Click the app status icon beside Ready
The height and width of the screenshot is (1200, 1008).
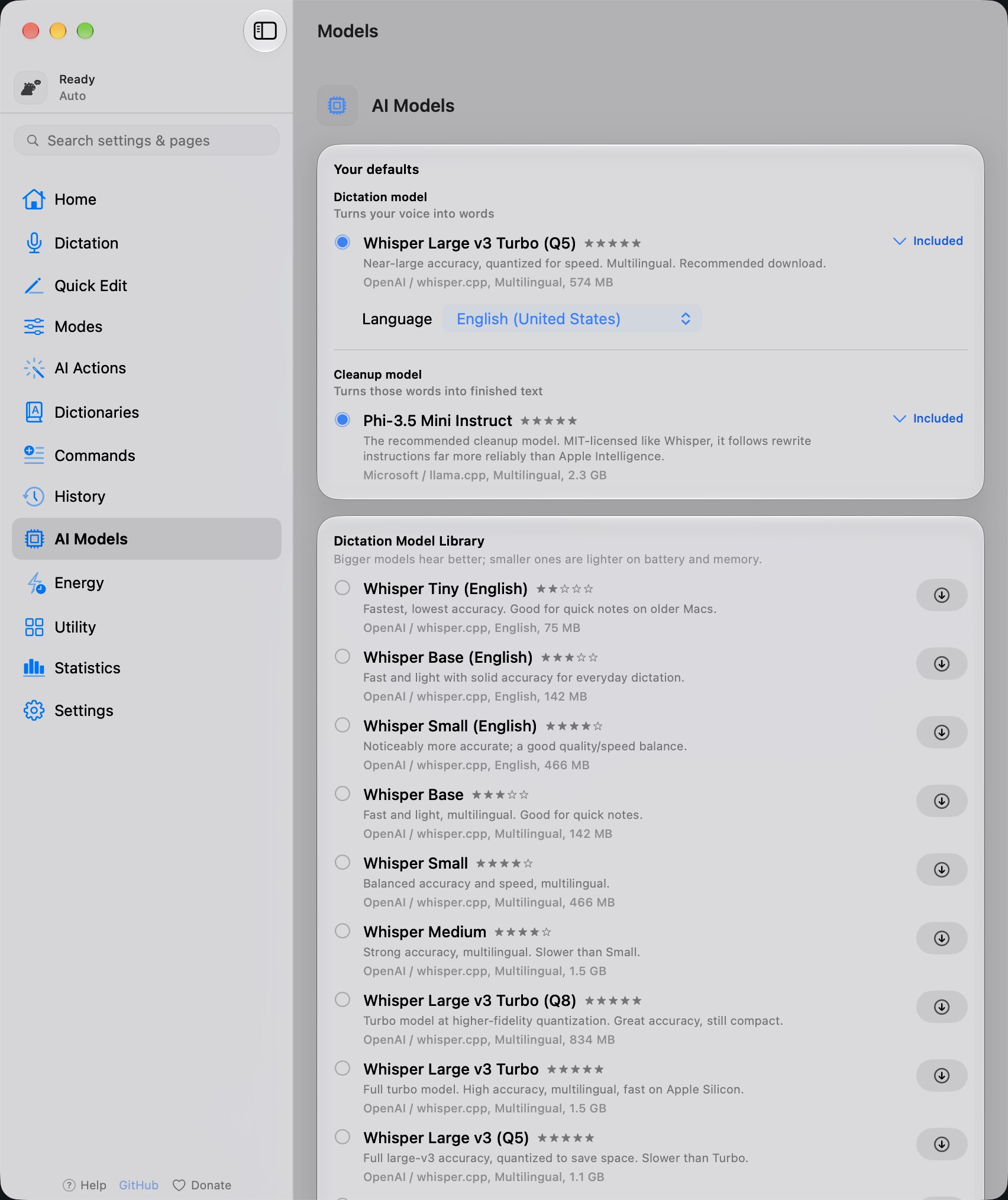tap(31, 88)
